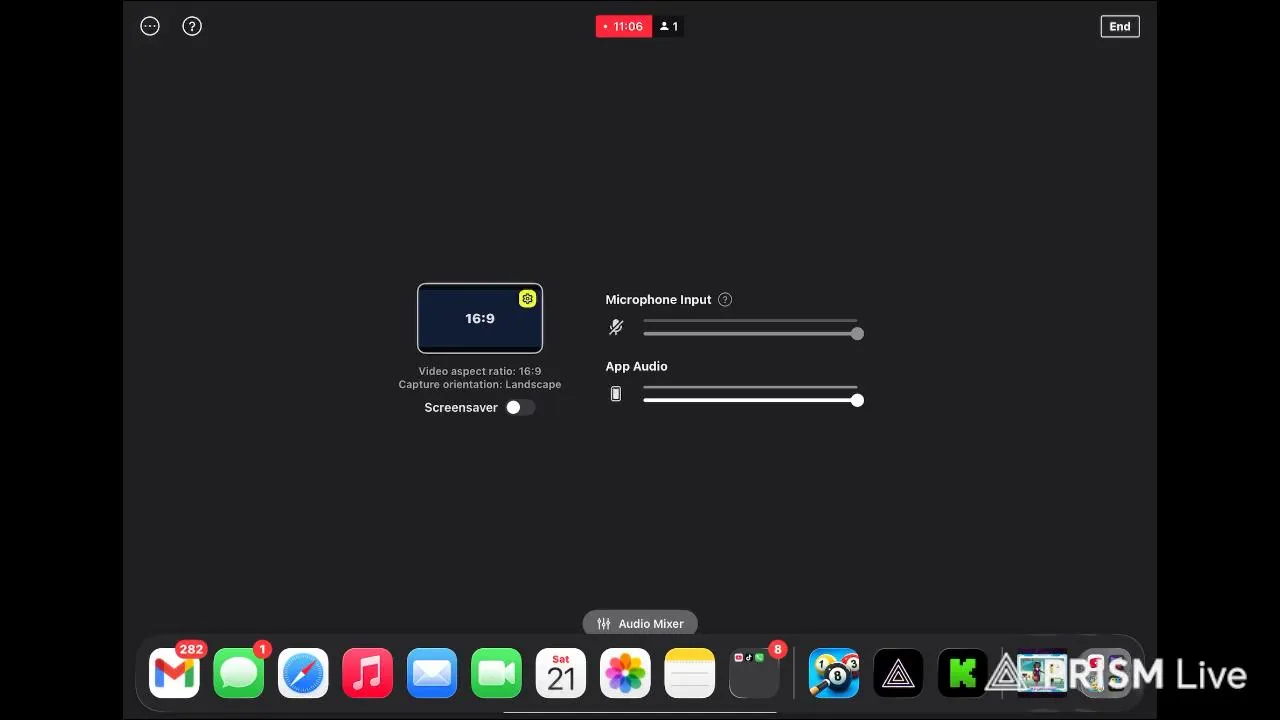Open Microphone Input help tooltip
Screen dimensions: 1280x720
pyautogui.click(x=725, y=300)
